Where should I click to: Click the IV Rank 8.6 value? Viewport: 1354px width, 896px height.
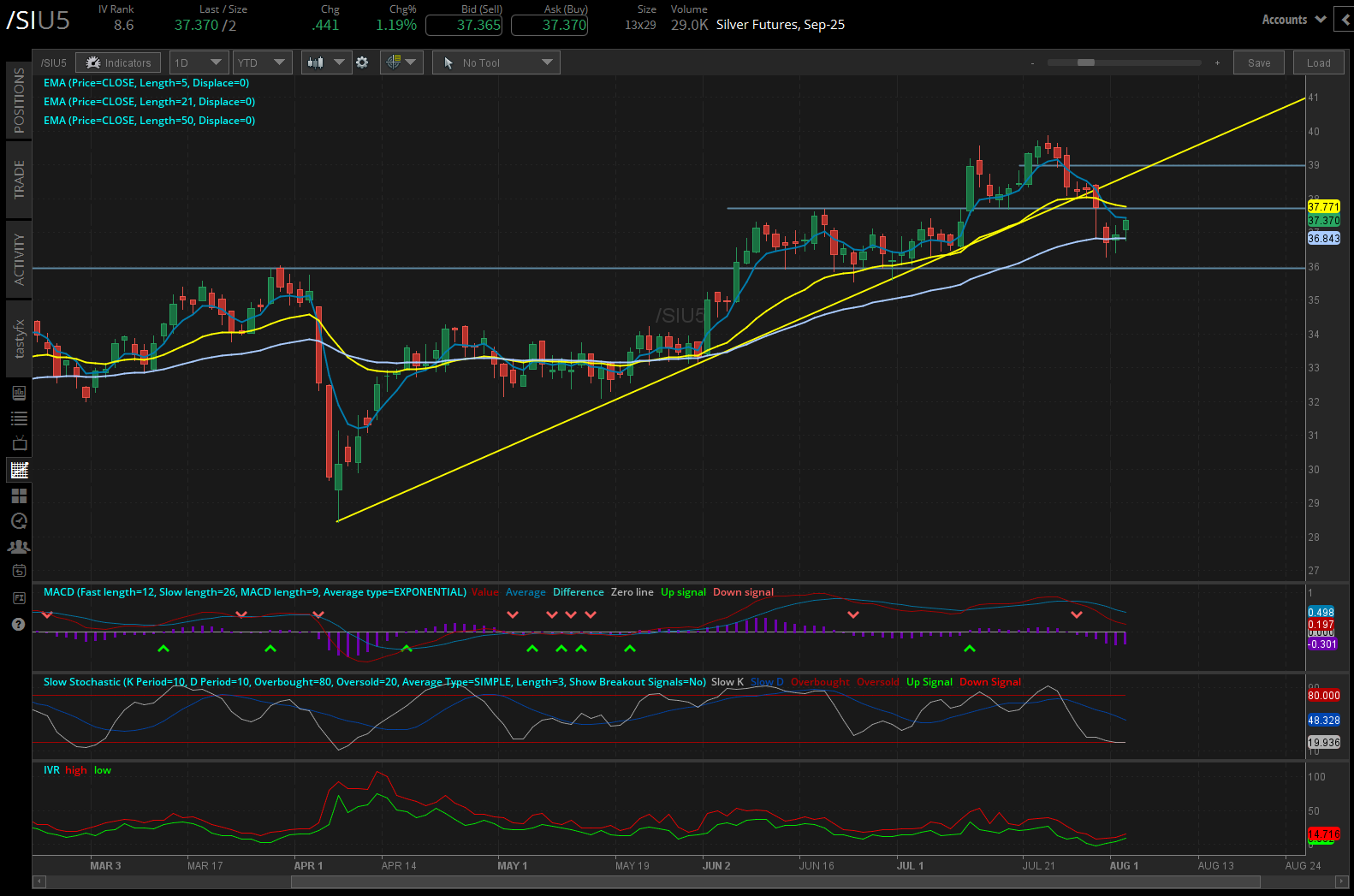124,26
